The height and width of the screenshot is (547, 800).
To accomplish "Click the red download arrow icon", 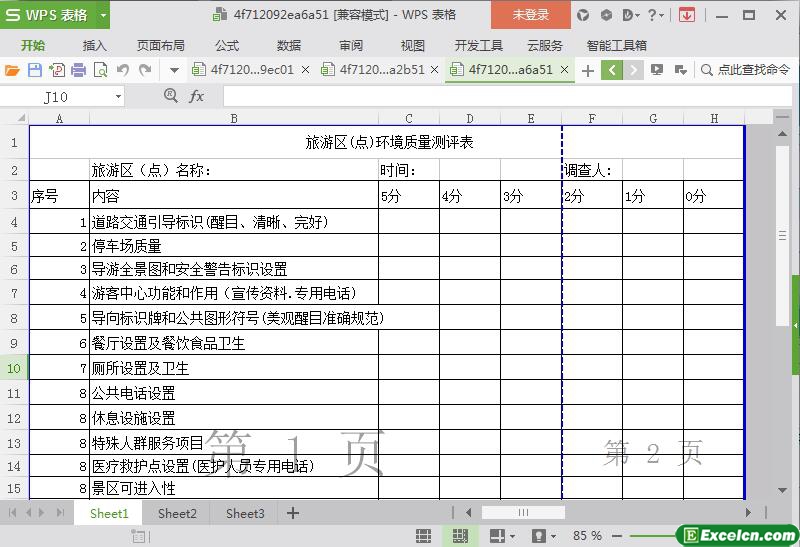I will (x=687, y=15).
